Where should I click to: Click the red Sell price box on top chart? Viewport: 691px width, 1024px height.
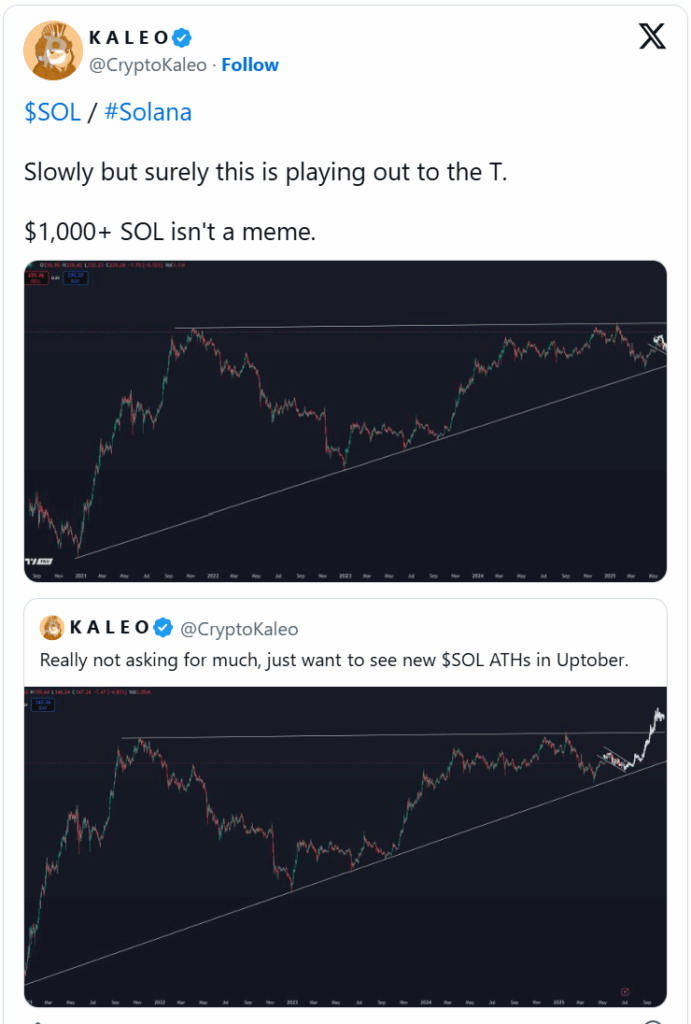(x=37, y=278)
